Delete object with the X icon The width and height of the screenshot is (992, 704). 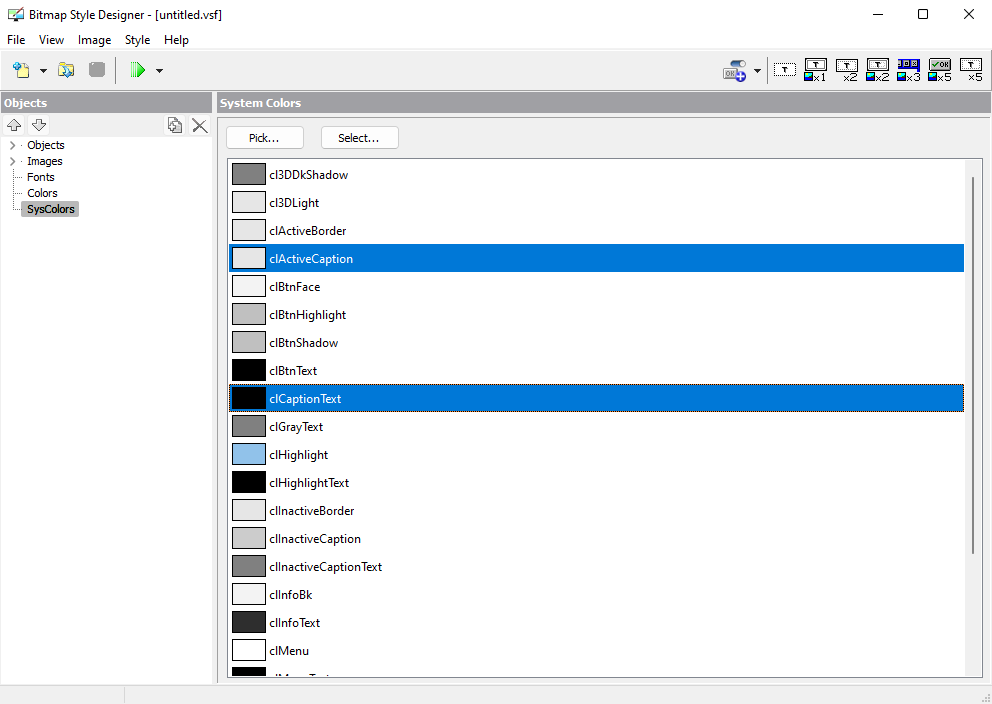(x=200, y=125)
